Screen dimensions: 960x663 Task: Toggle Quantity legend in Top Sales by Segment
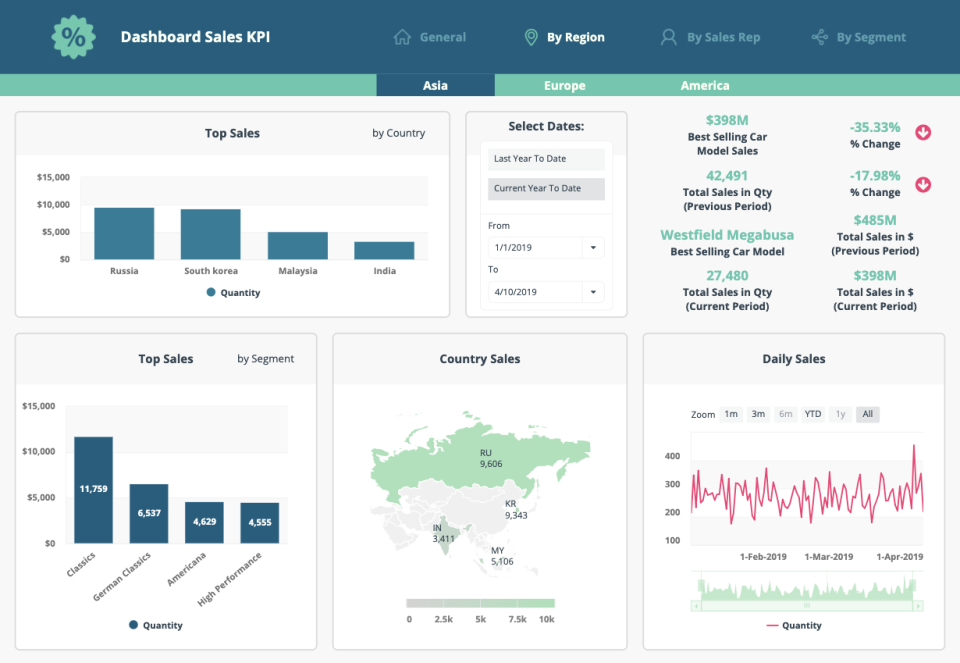(x=134, y=625)
